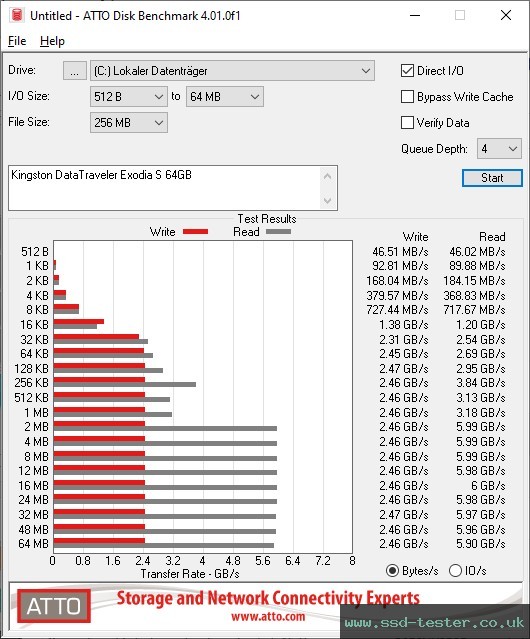This screenshot has width=530, height=639.
Task: Open the Drive selection dropdown
Action: pos(232,71)
